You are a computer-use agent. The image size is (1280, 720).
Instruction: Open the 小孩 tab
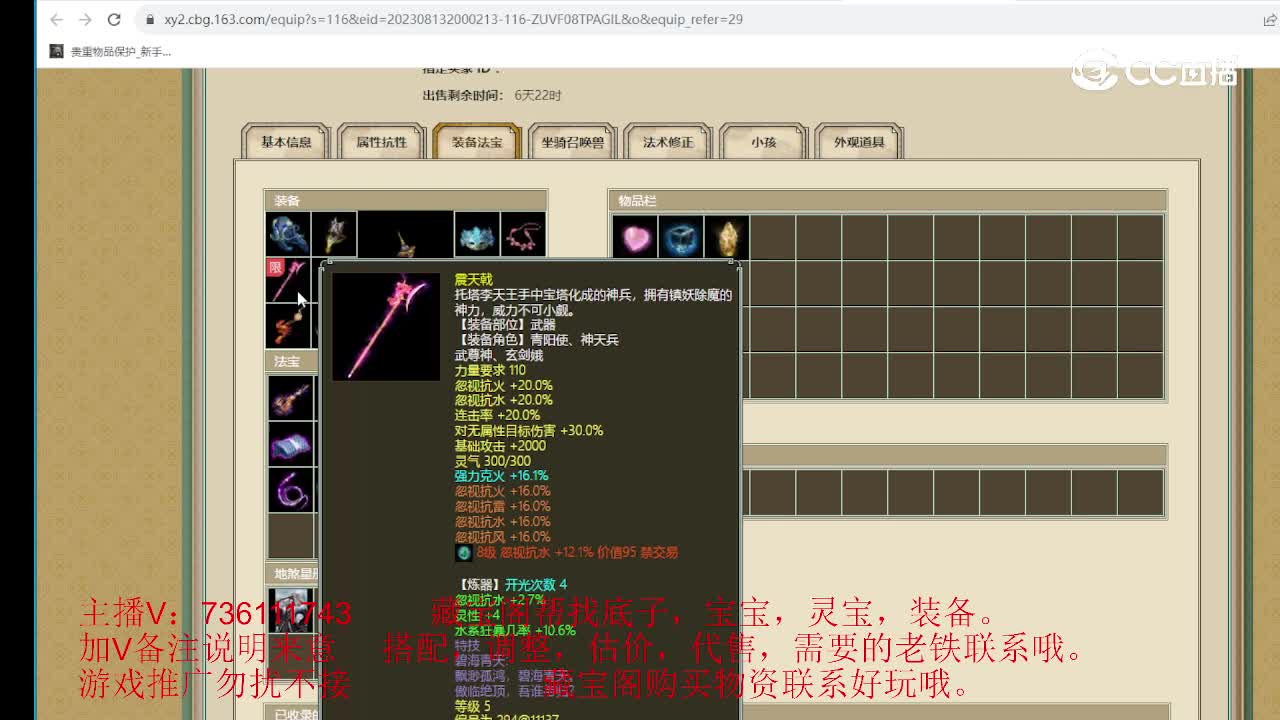point(764,142)
